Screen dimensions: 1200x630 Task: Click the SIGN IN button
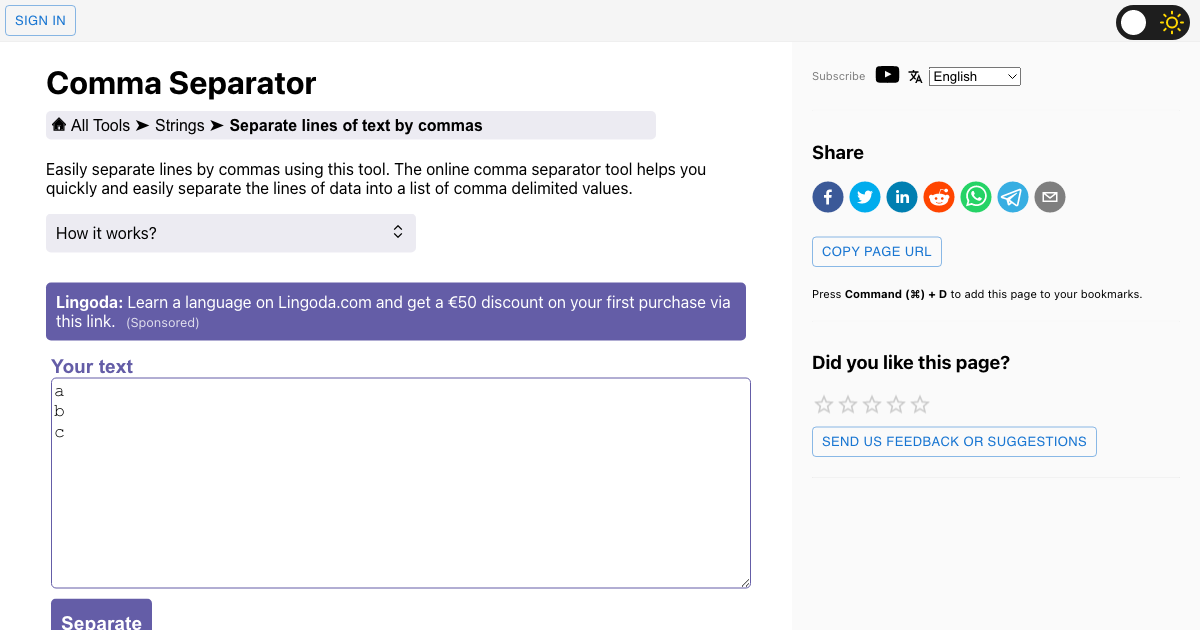41,20
